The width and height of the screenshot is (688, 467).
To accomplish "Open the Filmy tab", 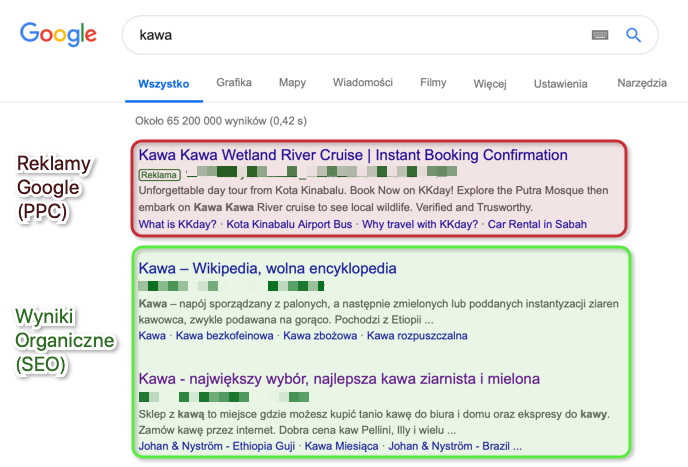I will click(x=433, y=83).
